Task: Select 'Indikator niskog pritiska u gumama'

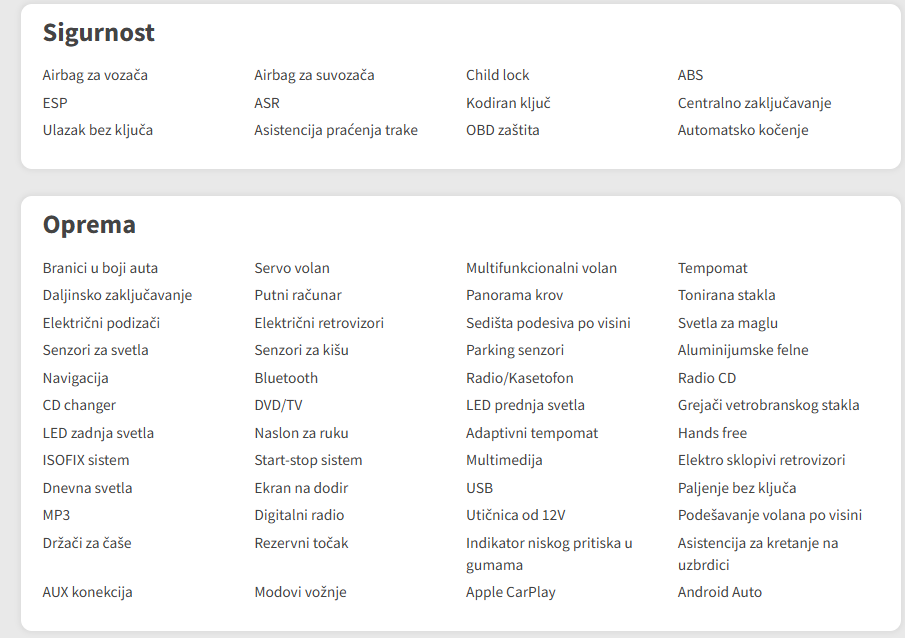Action: click(549, 554)
